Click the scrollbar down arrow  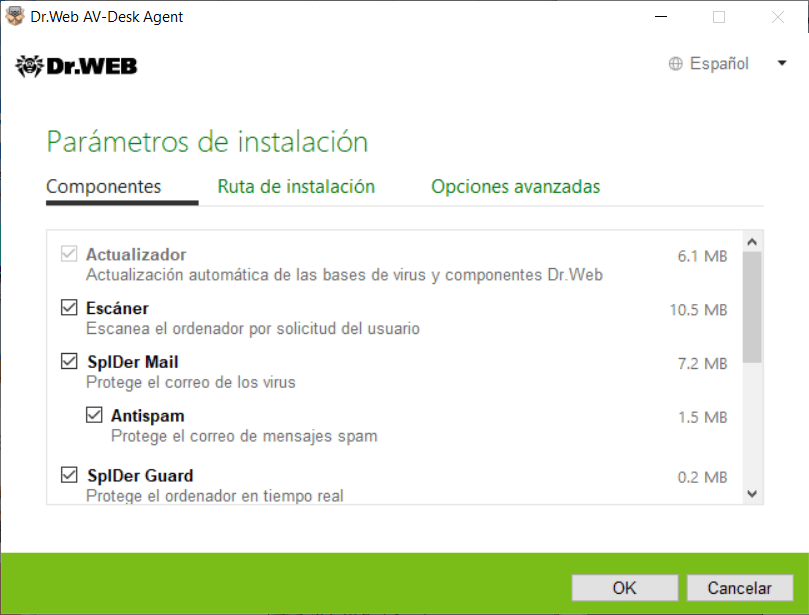pyautogui.click(x=752, y=494)
